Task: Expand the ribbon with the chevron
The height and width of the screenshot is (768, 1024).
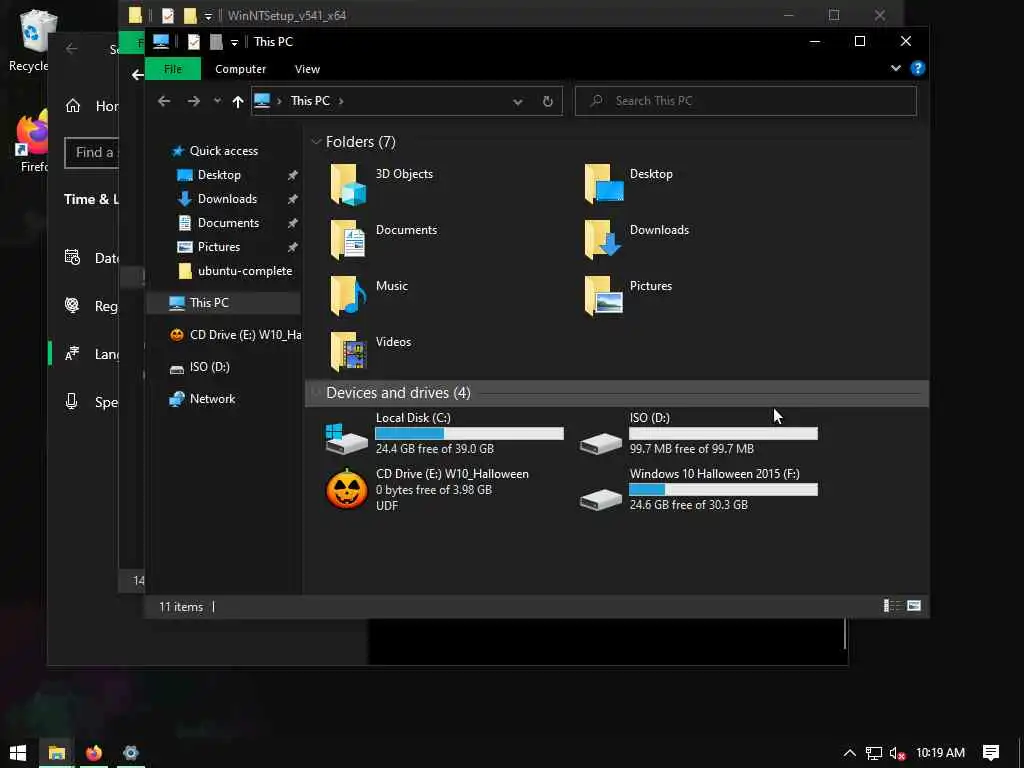Action: coord(895,68)
